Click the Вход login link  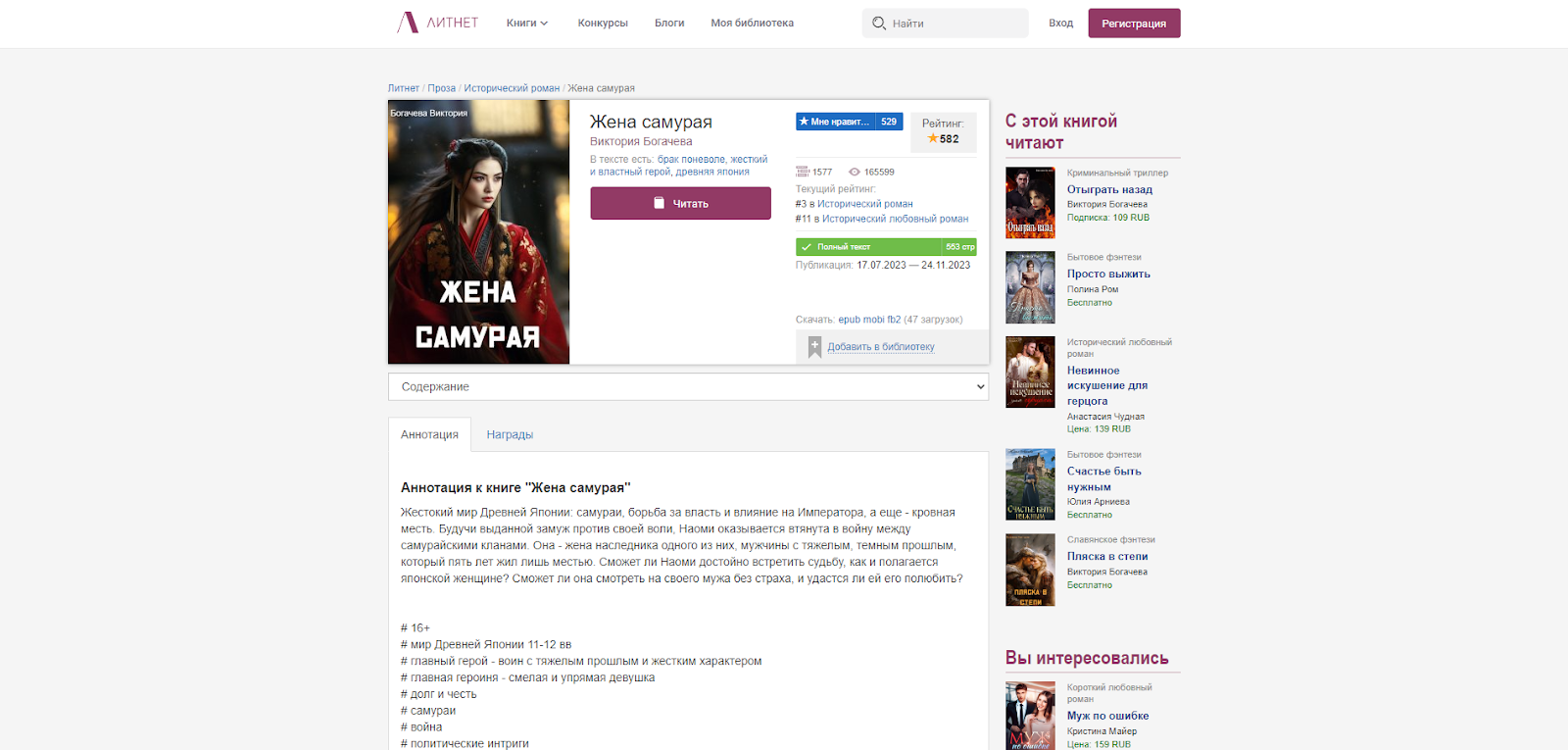tap(1060, 23)
